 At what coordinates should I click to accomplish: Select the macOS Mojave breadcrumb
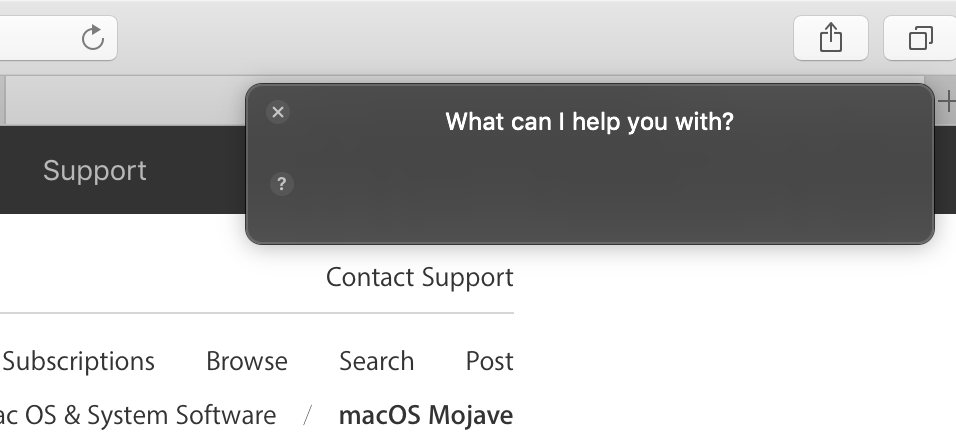pyautogui.click(x=426, y=415)
